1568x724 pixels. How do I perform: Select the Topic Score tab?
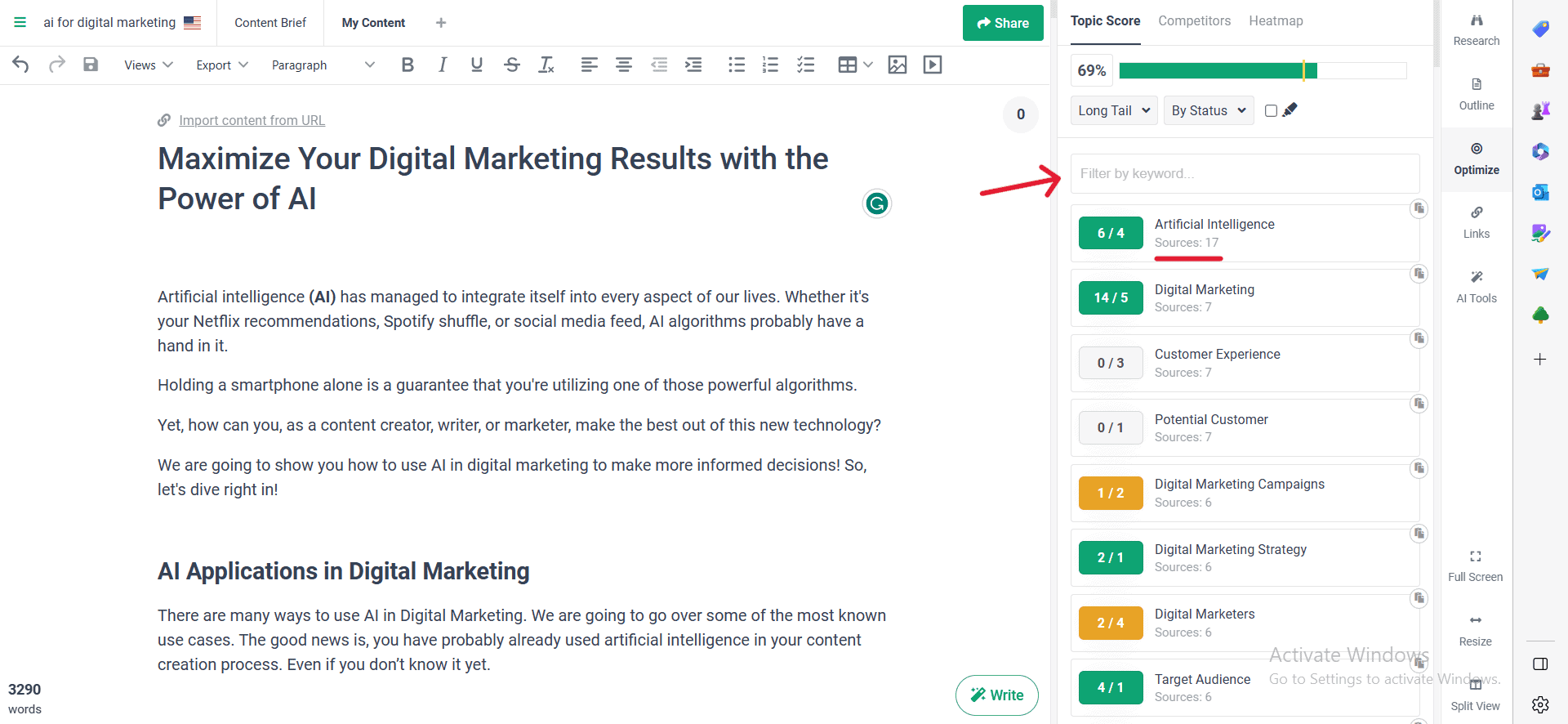(x=1105, y=21)
